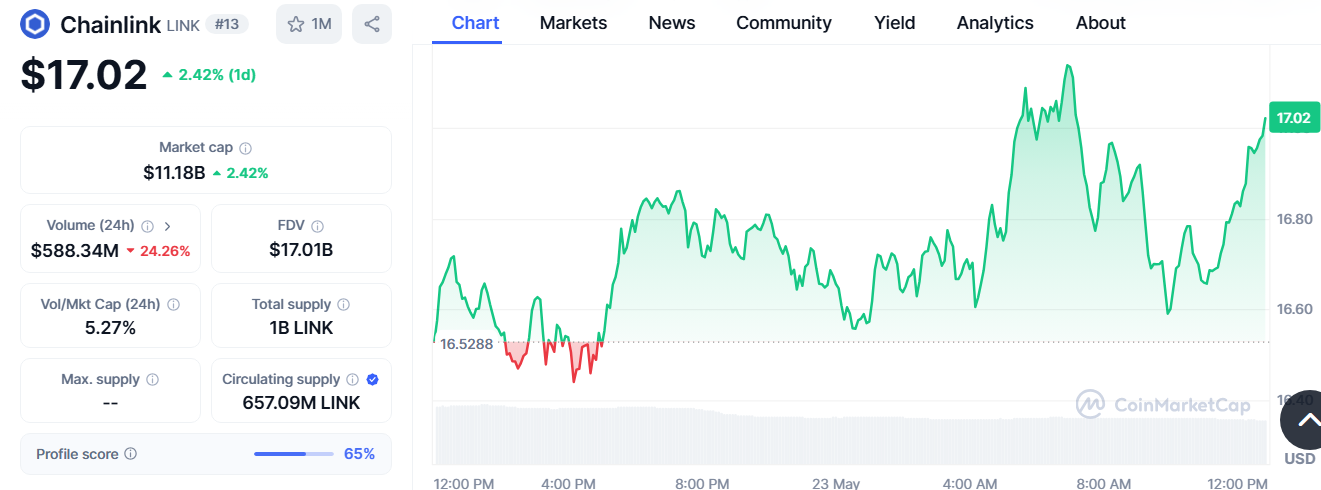
Task: Open the About tab
Action: [x=1101, y=22]
